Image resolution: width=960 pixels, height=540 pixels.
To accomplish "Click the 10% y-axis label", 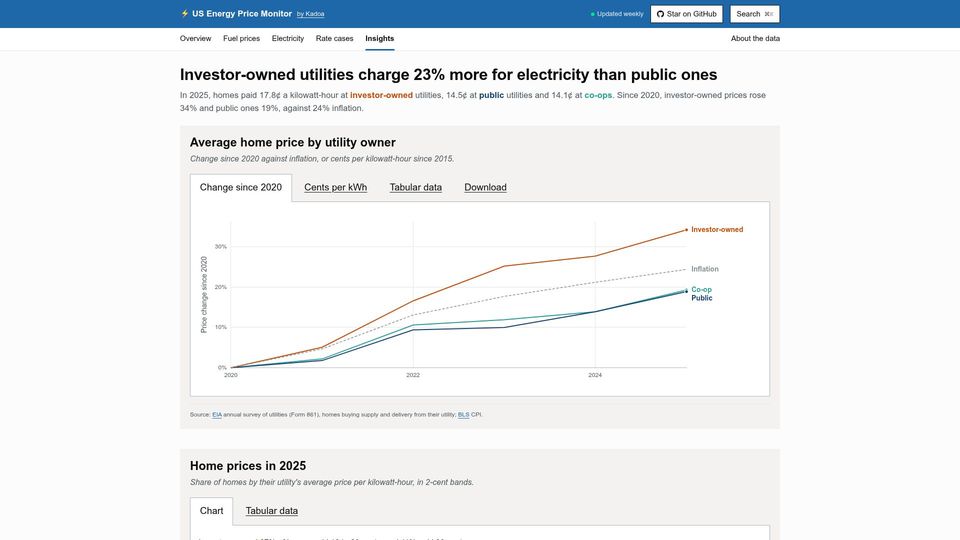I will (x=220, y=327).
